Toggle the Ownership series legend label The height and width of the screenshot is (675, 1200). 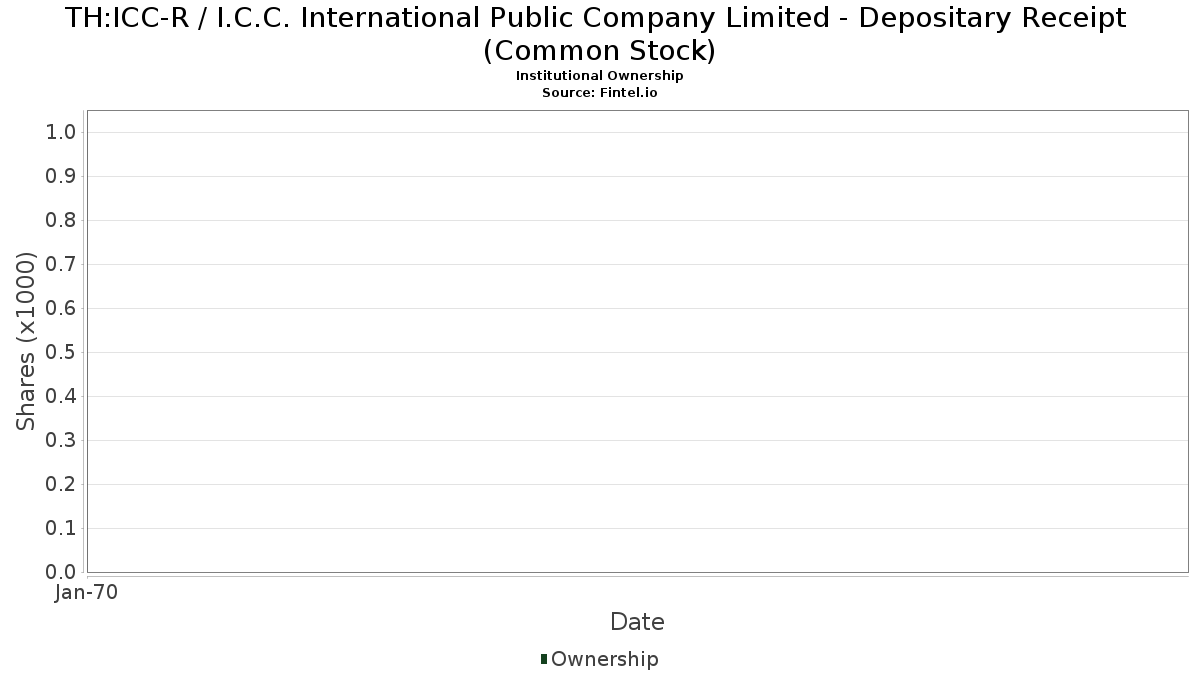pos(604,659)
